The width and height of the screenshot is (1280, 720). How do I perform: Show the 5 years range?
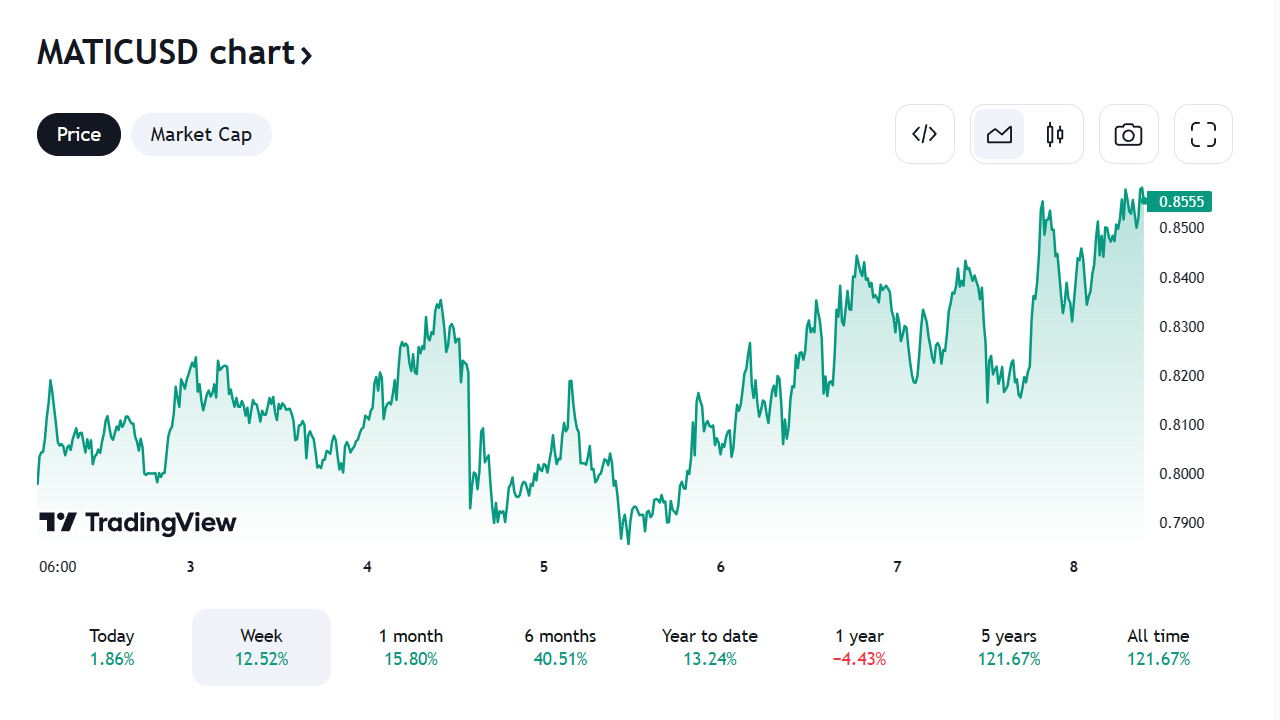(x=1008, y=647)
